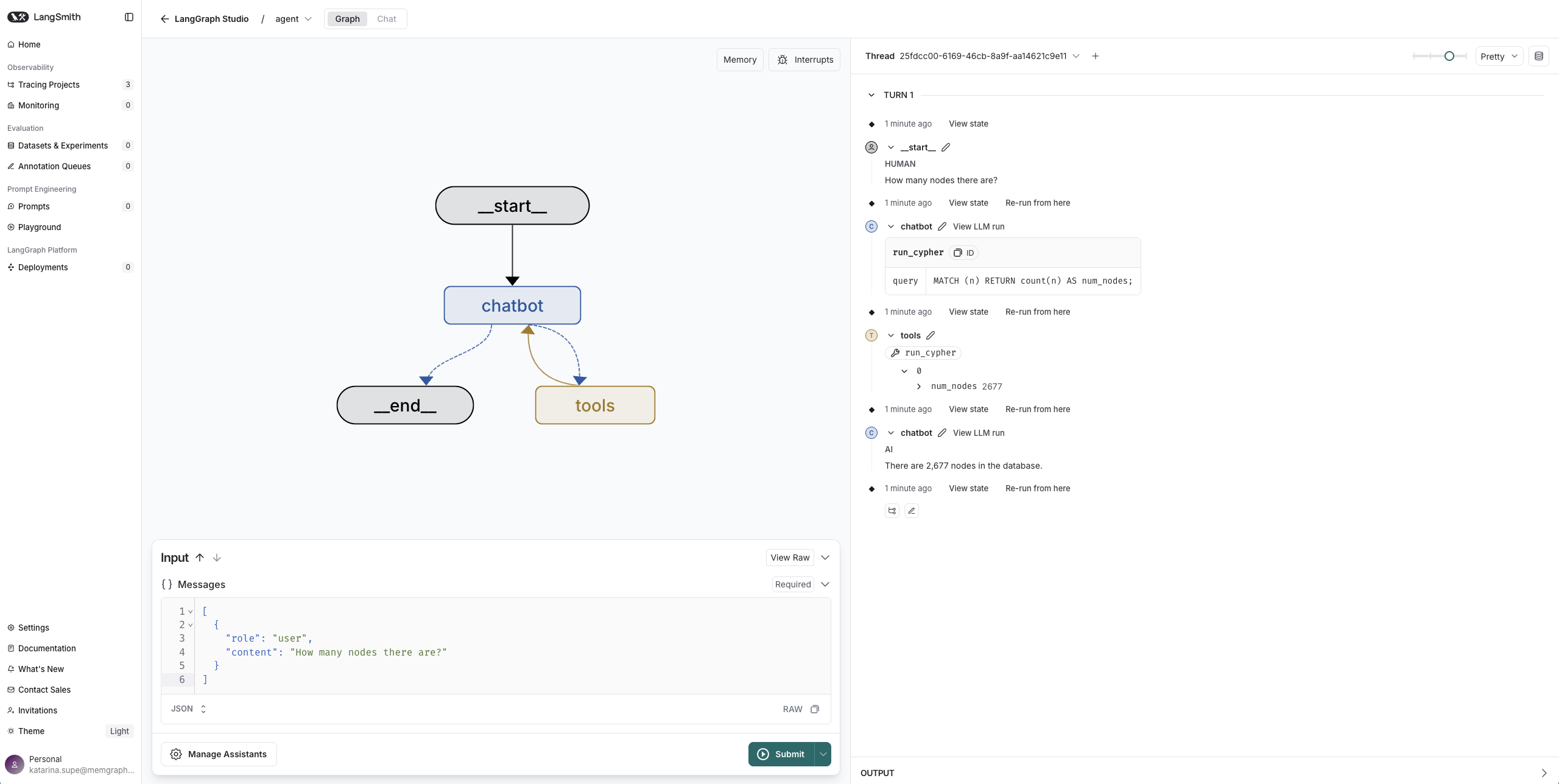Collapse Input section with chevron
Image resolution: width=1559 pixels, height=784 pixels.
click(x=825, y=558)
